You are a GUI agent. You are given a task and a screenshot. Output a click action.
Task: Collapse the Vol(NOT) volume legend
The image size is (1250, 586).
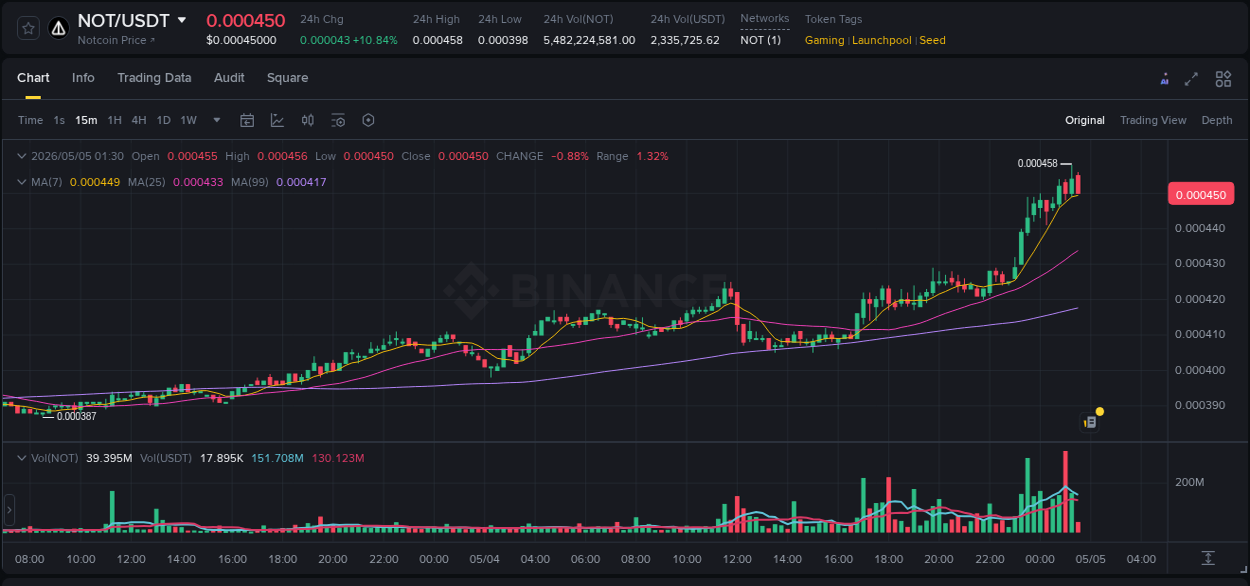click(x=21, y=458)
